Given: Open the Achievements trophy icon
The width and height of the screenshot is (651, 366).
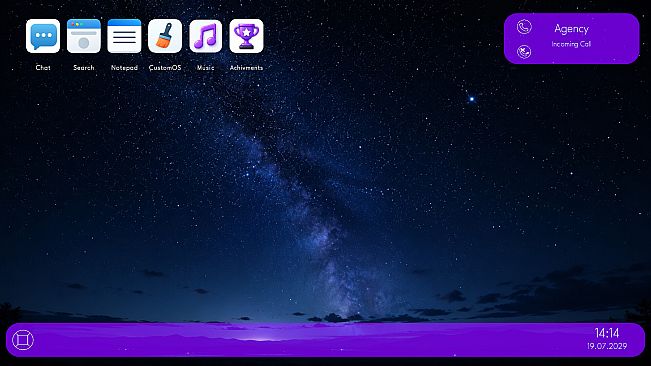Looking at the screenshot, I should pyautogui.click(x=246, y=36).
